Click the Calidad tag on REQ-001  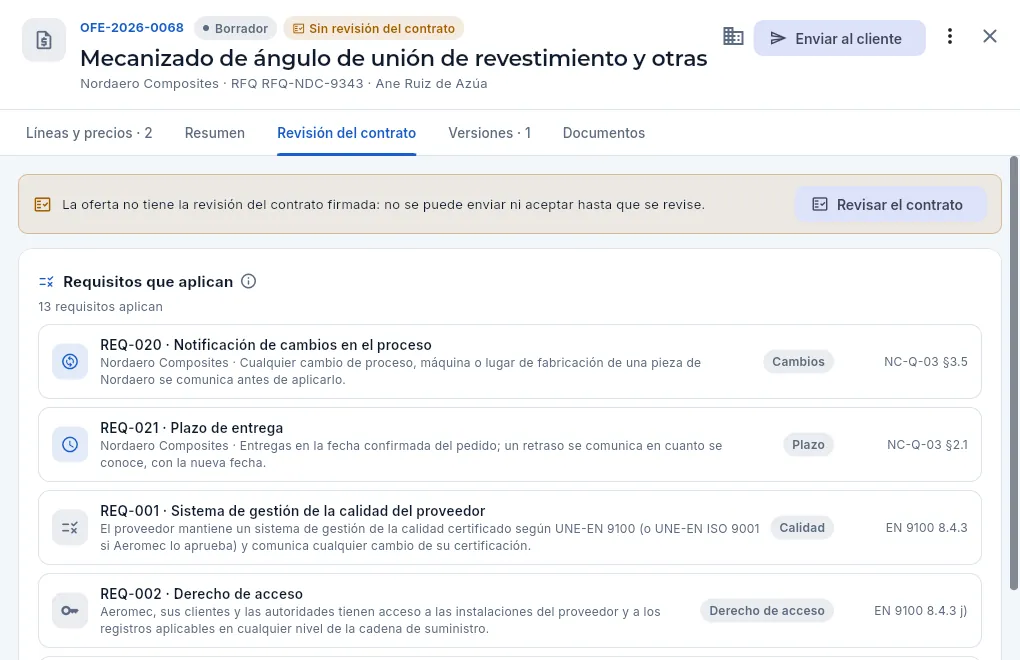tap(801, 528)
